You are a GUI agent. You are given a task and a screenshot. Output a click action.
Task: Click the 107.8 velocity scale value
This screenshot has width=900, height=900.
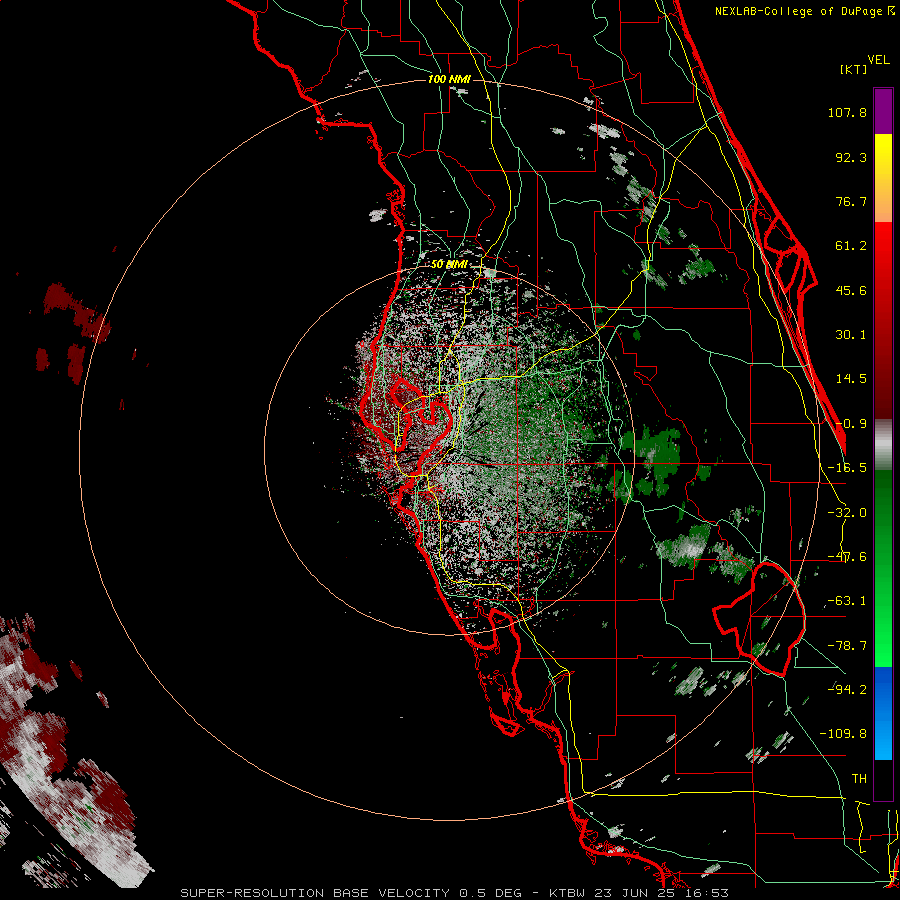pos(847,112)
